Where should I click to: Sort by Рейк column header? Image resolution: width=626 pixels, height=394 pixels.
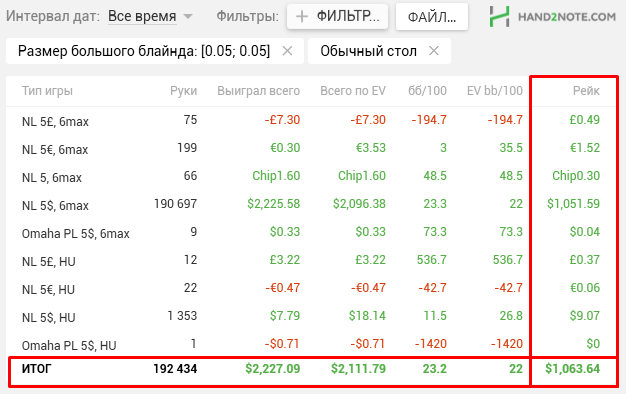point(586,91)
